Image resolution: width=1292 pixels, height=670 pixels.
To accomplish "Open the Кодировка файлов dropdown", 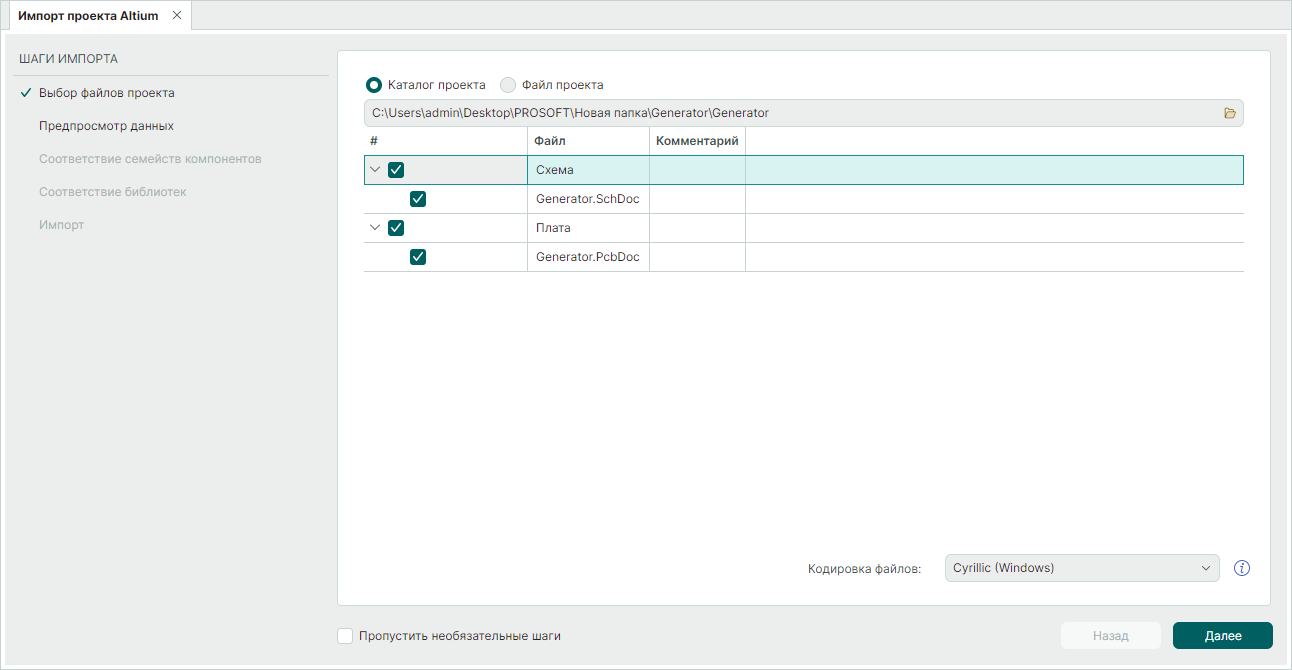I will click(x=1081, y=568).
